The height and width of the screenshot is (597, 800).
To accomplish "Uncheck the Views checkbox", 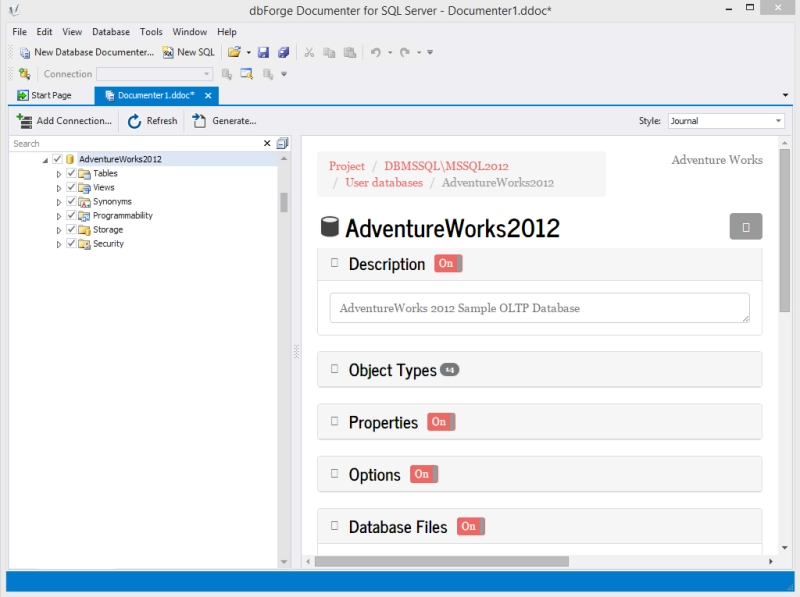I will pos(71,187).
